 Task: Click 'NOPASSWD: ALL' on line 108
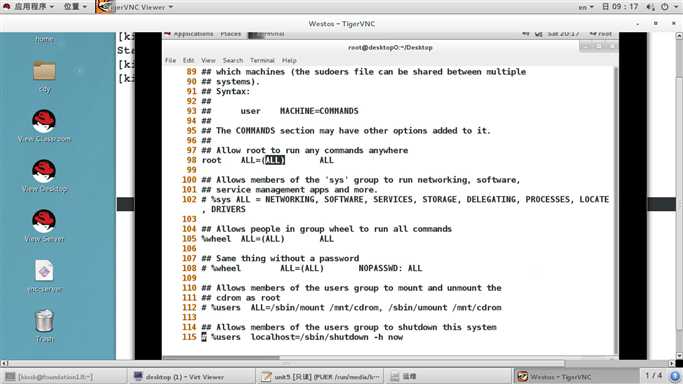coord(390,268)
